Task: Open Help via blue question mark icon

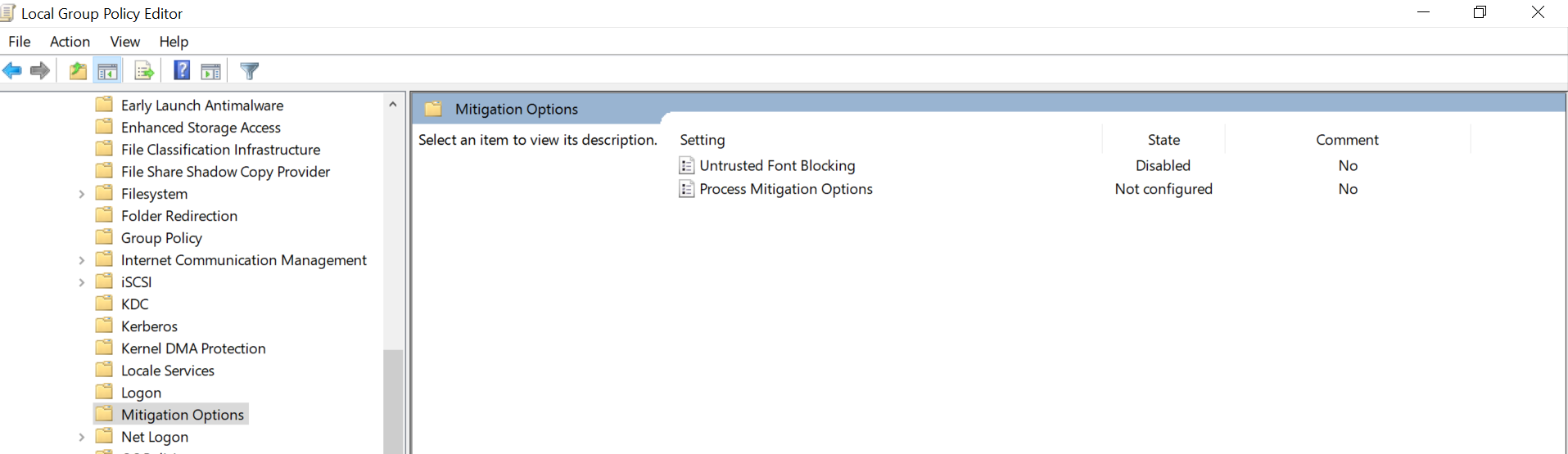Action: [182, 71]
